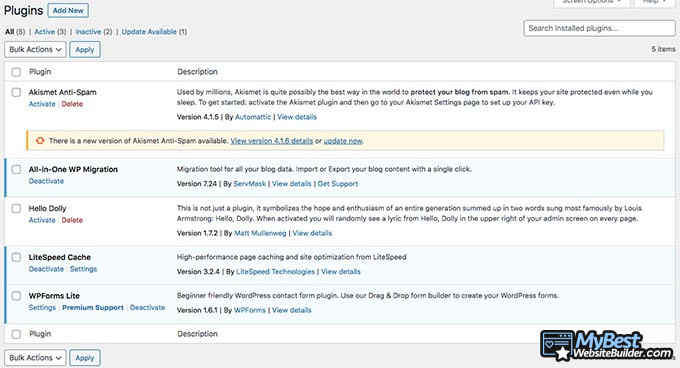Click WPForms Premium Support link
The width and height of the screenshot is (680, 368).
tap(93, 308)
